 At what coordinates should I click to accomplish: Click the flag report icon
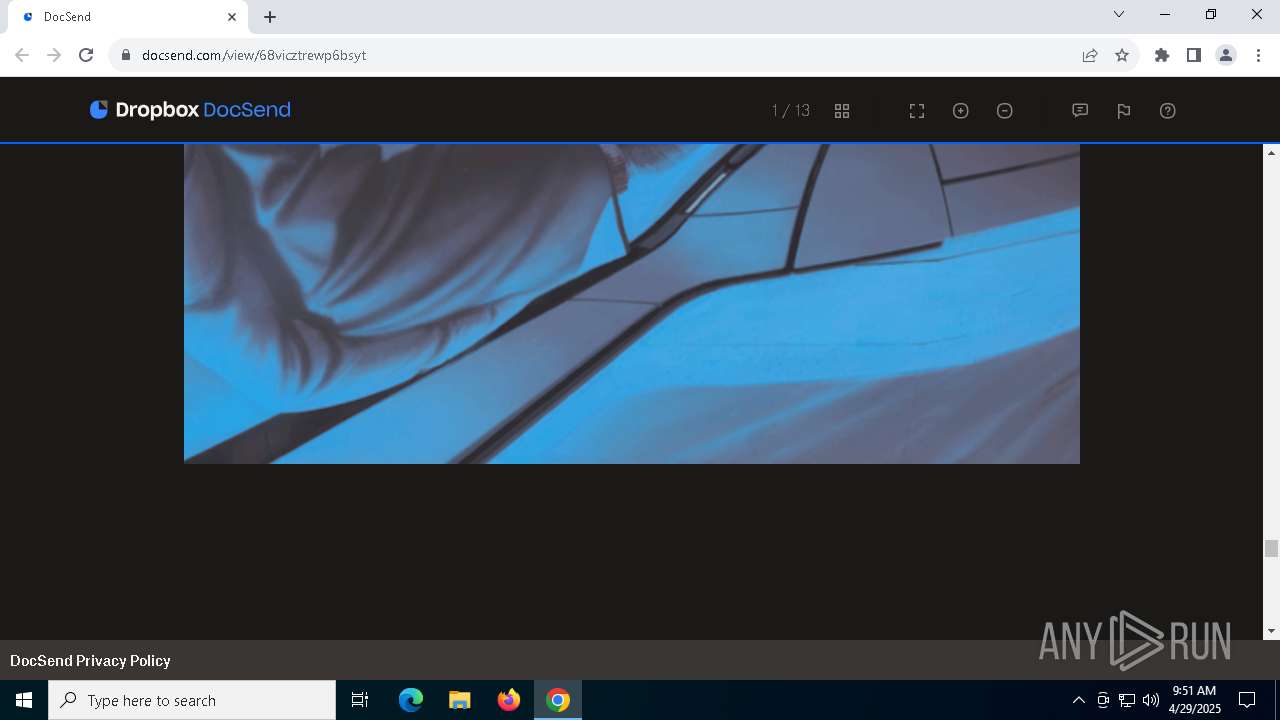pos(1124,111)
